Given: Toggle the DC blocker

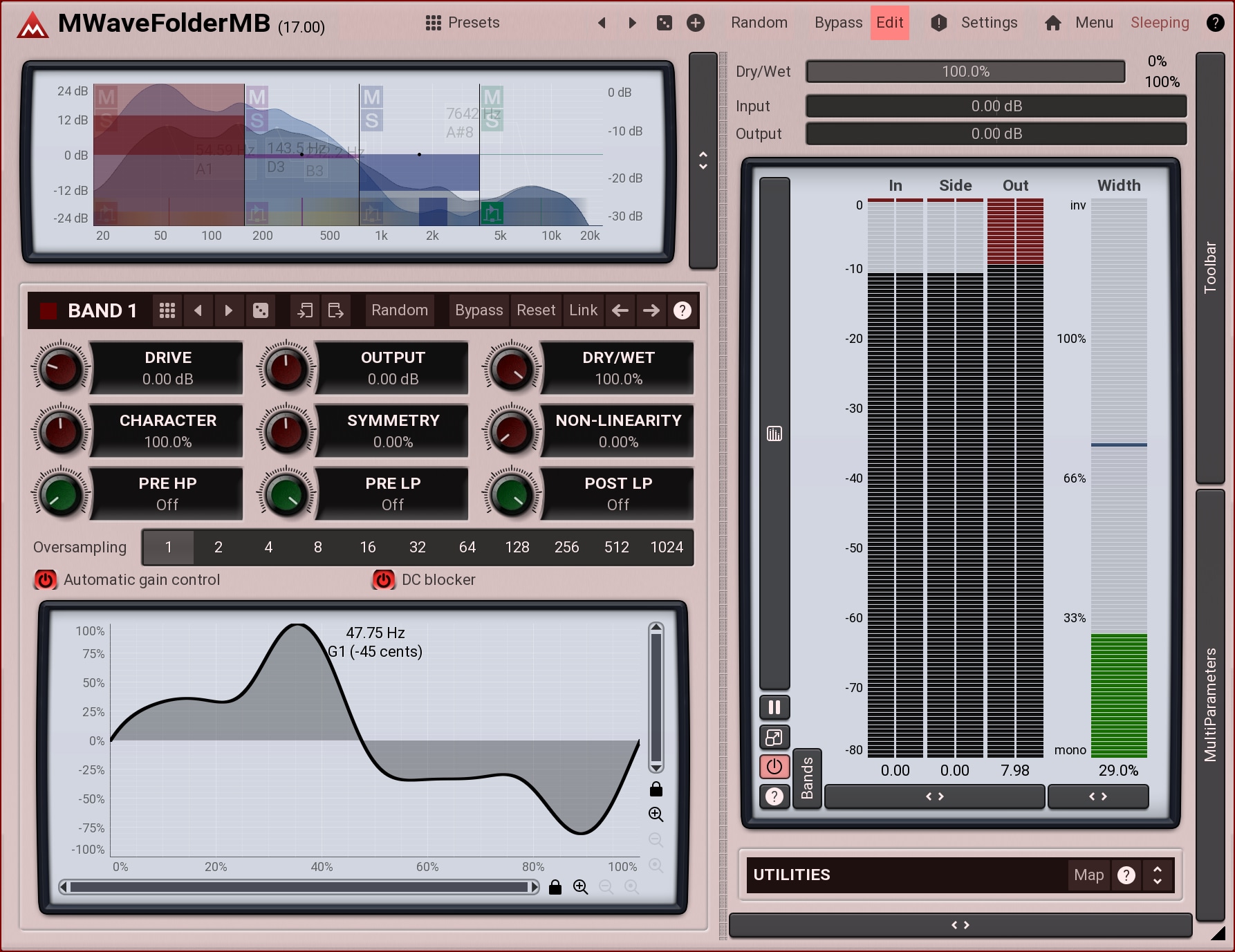Looking at the screenshot, I should pyautogui.click(x=384, y=579).
